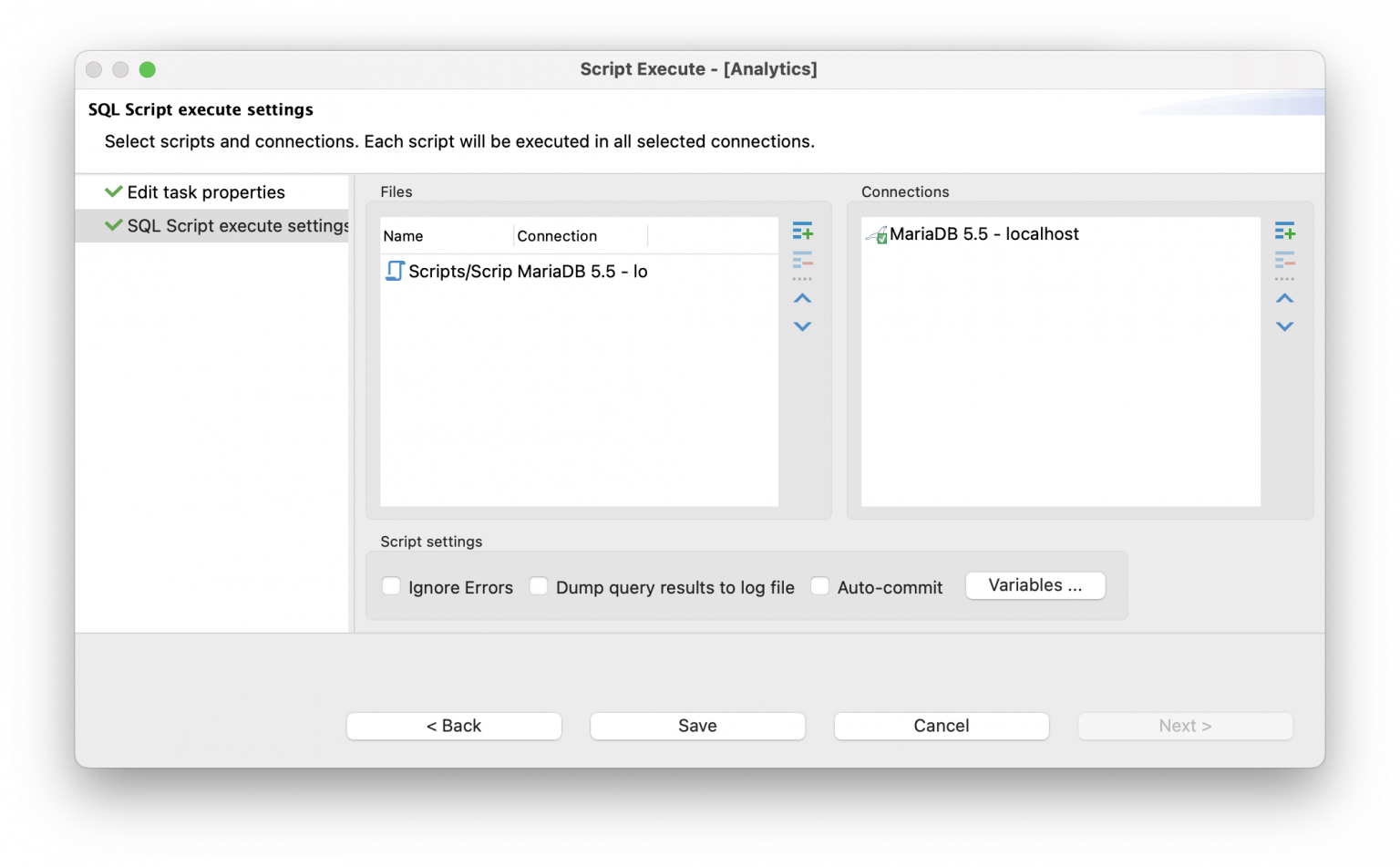Select the MariaDB 5.5 localhost connection entry
The width and height of the screenshot is (1400, 867).
pos(986,234)
